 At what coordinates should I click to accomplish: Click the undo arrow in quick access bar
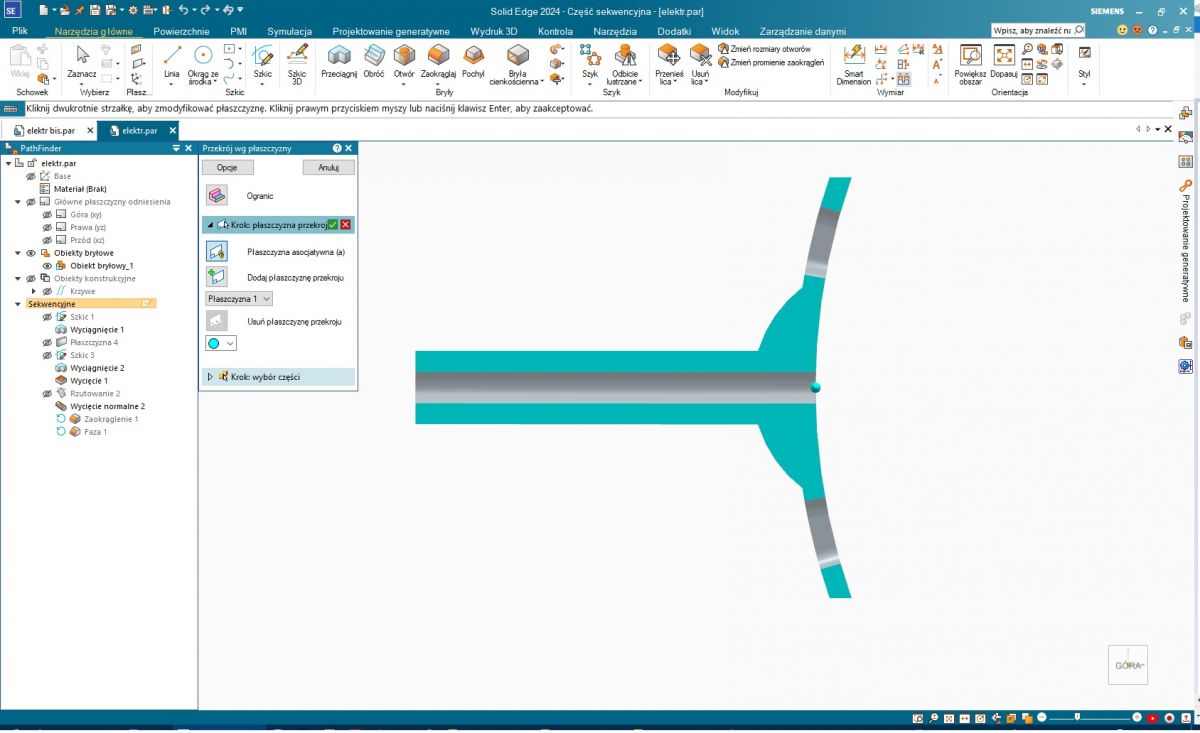coord(183,10)
